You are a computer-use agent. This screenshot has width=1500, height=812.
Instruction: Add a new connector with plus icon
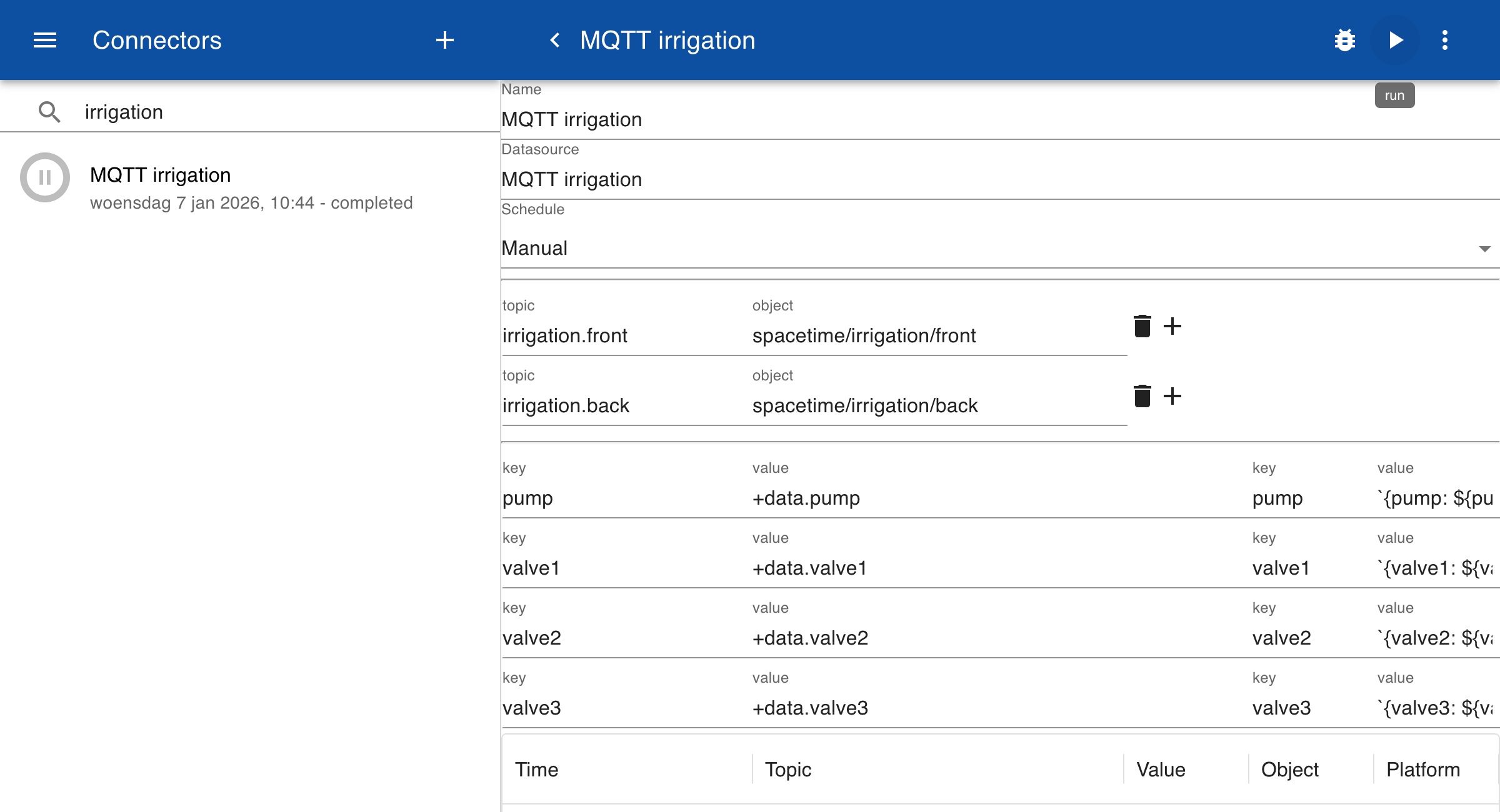pos(444,41)
